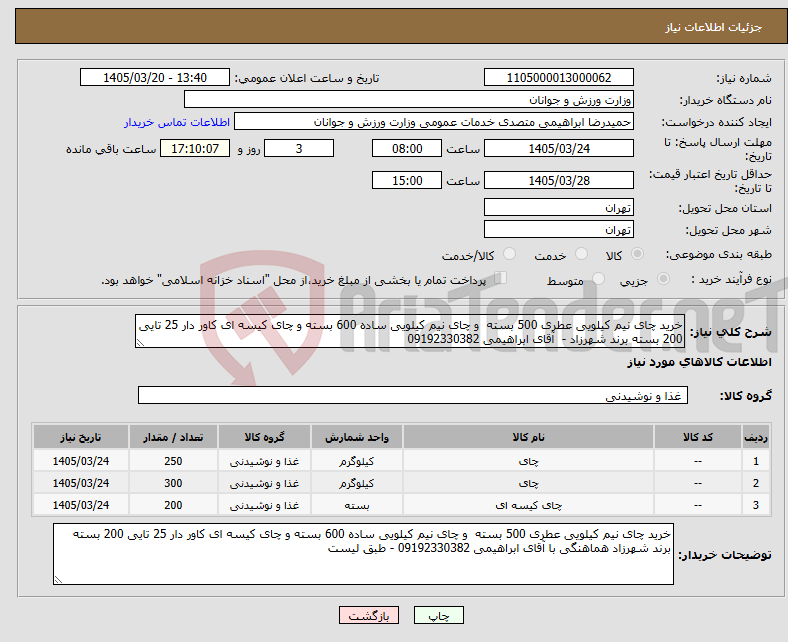Screen dimensions: 788x642
Task: Click the remaining days field showing 3
Action: 299,148
